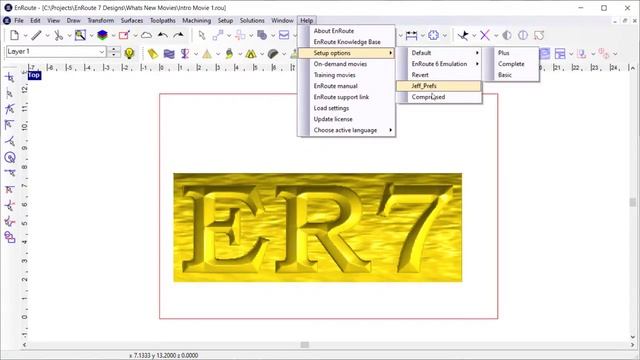
Task: Activate the zoom window magnifier tool
Action: 80,36
